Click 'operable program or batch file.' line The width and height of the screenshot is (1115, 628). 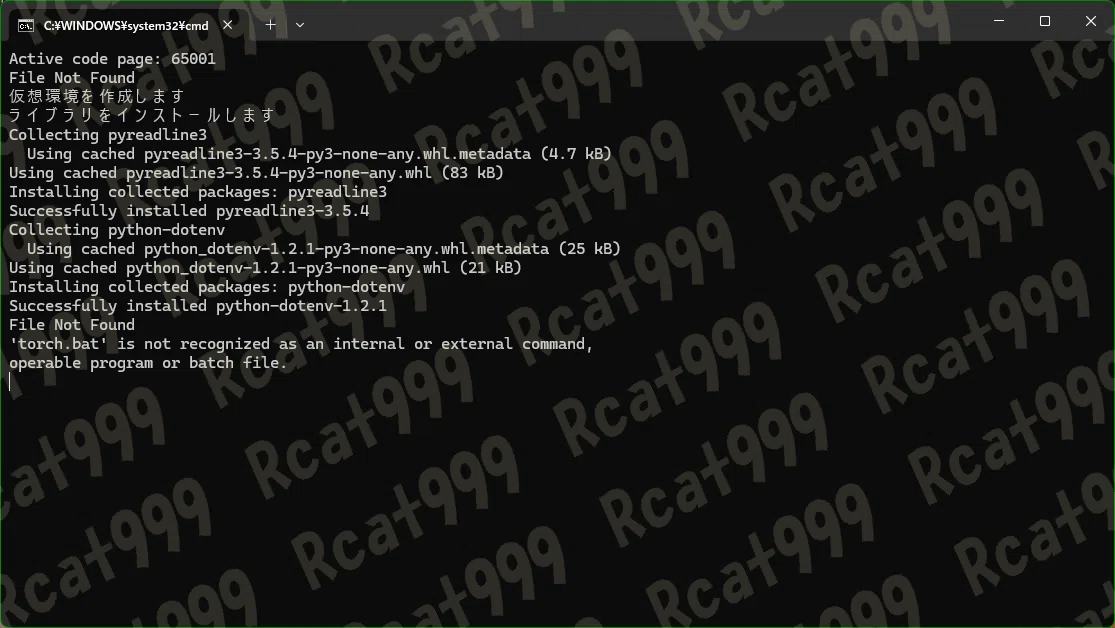click(148, 363)
